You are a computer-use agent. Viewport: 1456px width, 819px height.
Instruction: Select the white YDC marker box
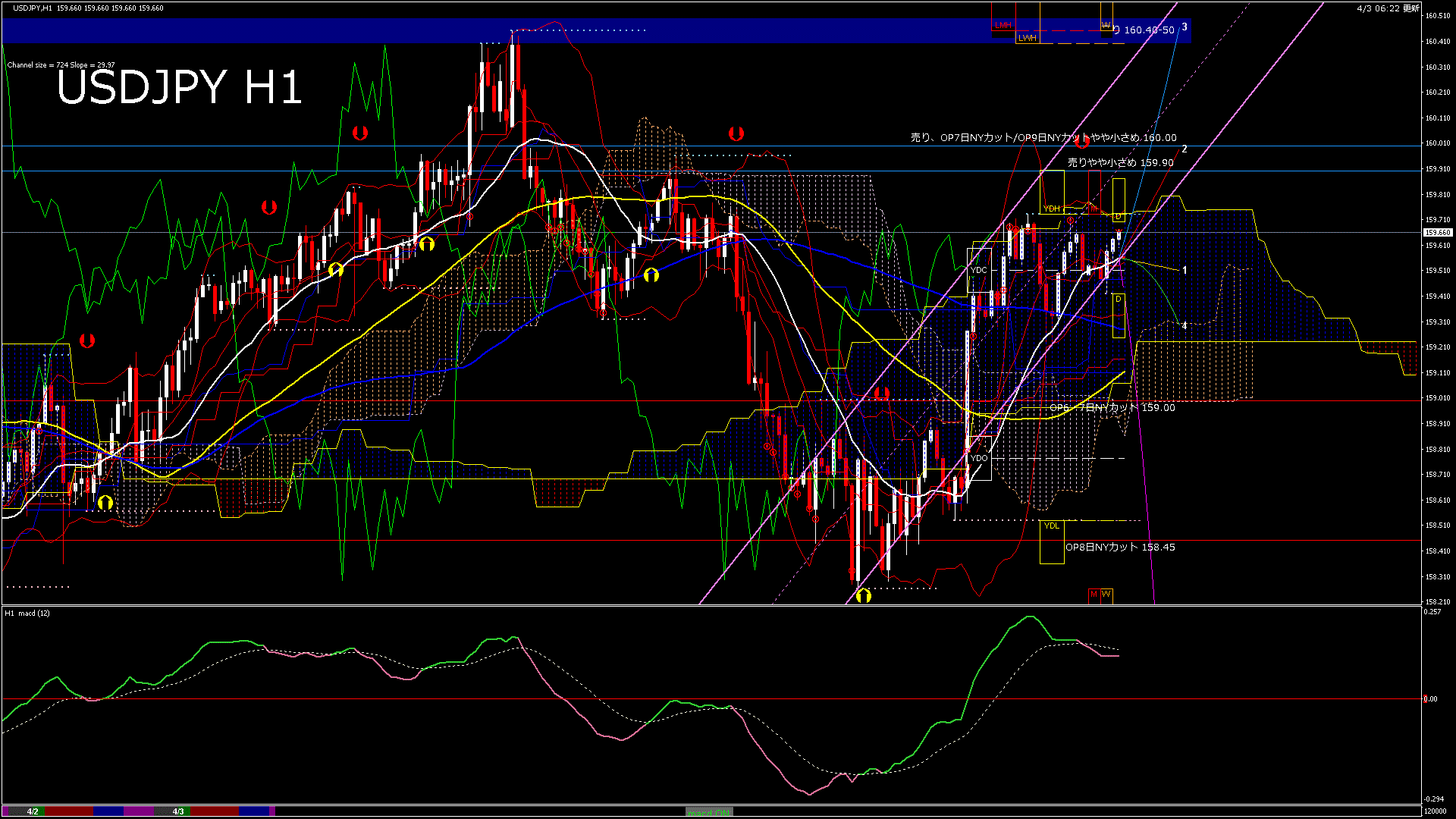979,270
